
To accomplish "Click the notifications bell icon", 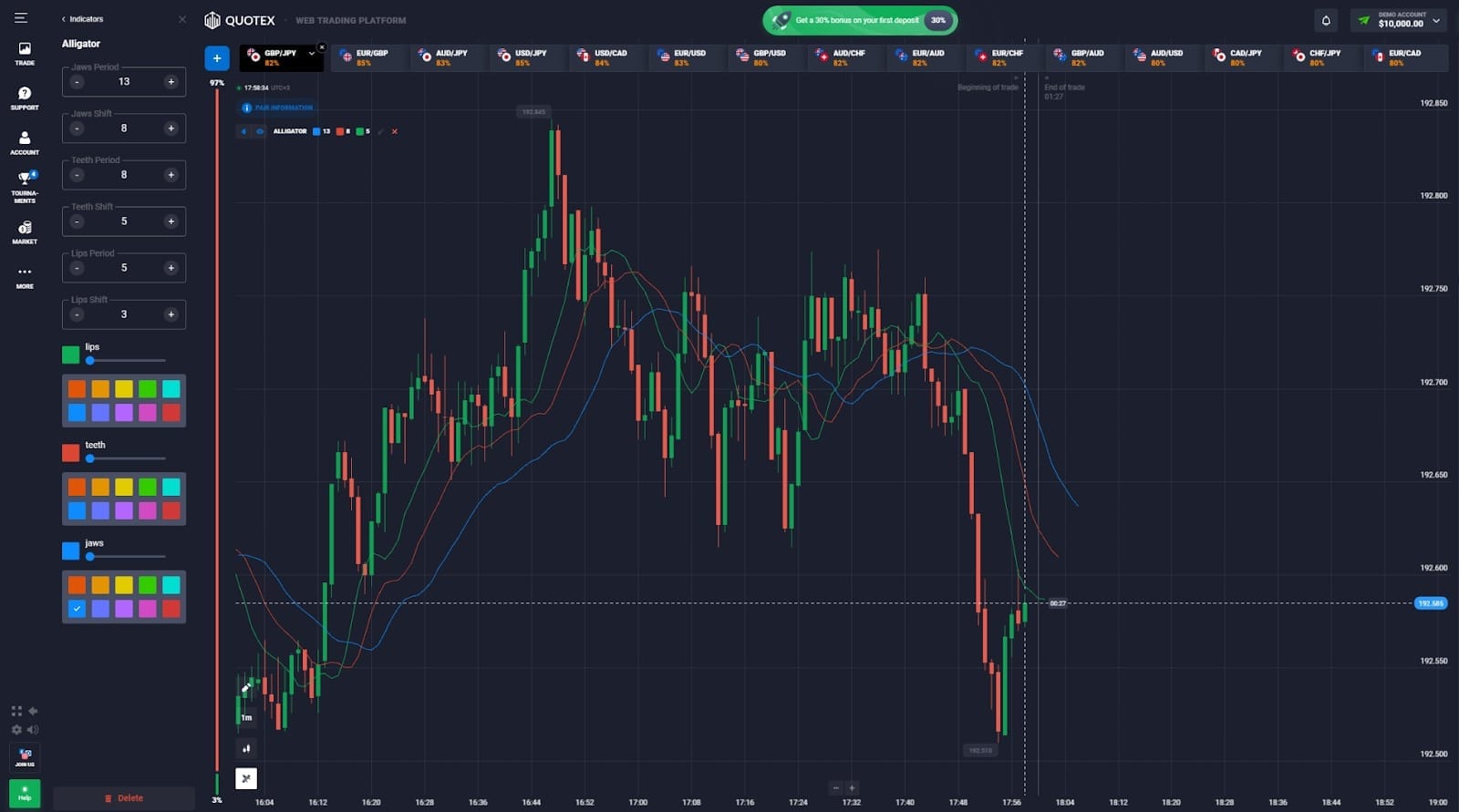I will (1326, 20).
